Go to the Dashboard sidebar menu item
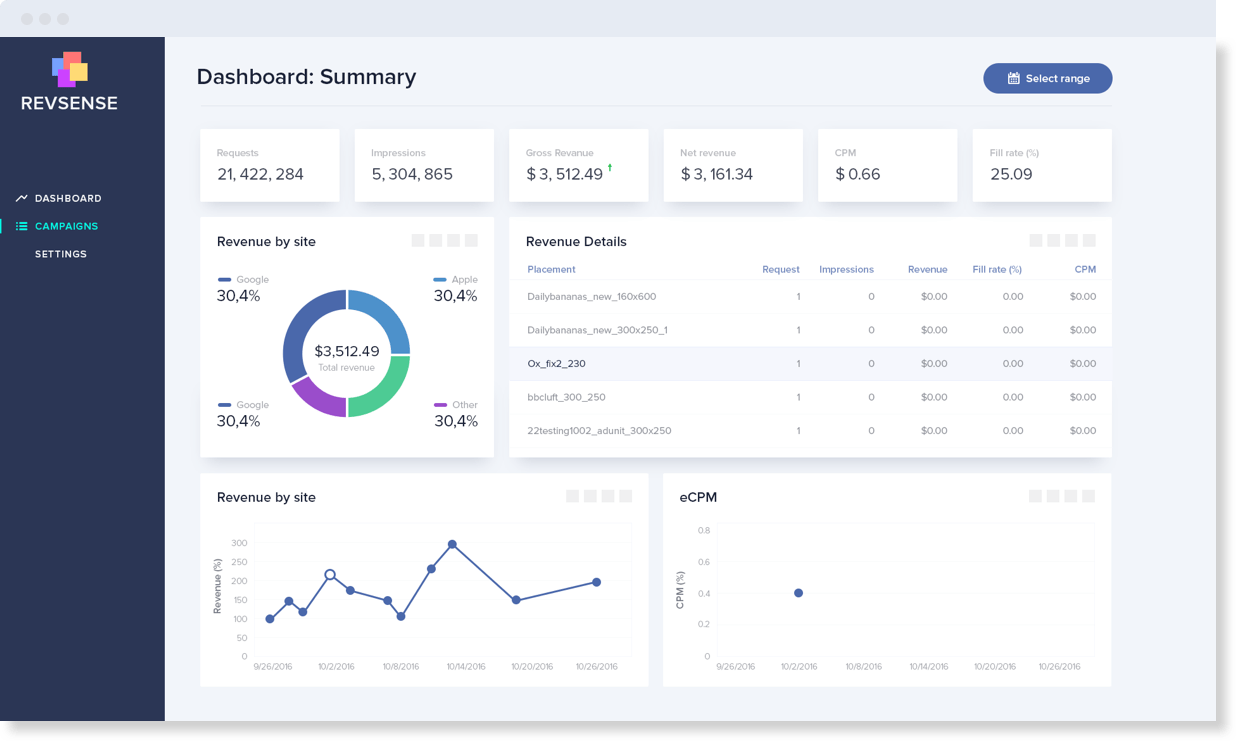The image size is (1236, 741). [x=67, y=198]
